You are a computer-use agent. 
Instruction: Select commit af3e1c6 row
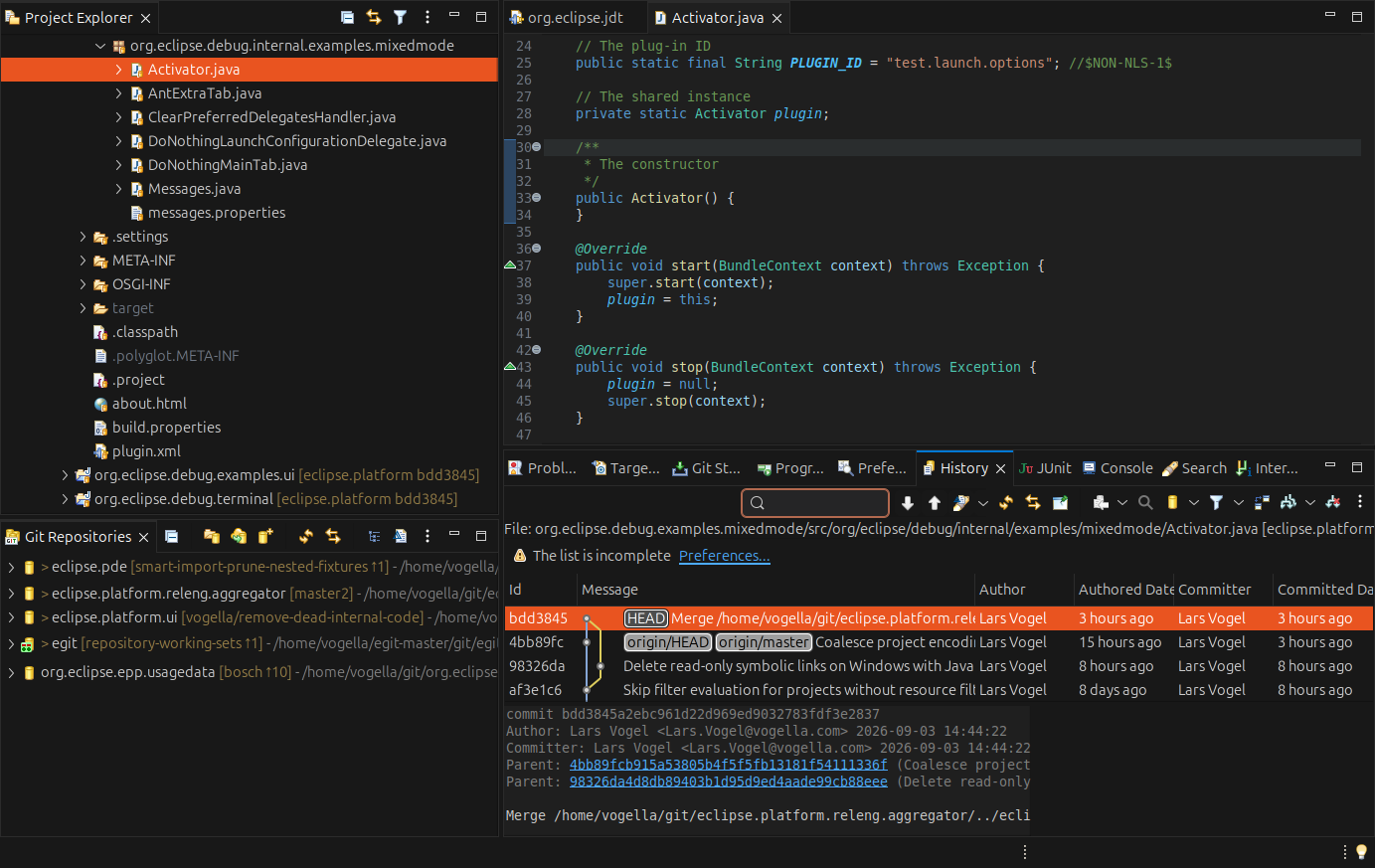pos(939,690)
